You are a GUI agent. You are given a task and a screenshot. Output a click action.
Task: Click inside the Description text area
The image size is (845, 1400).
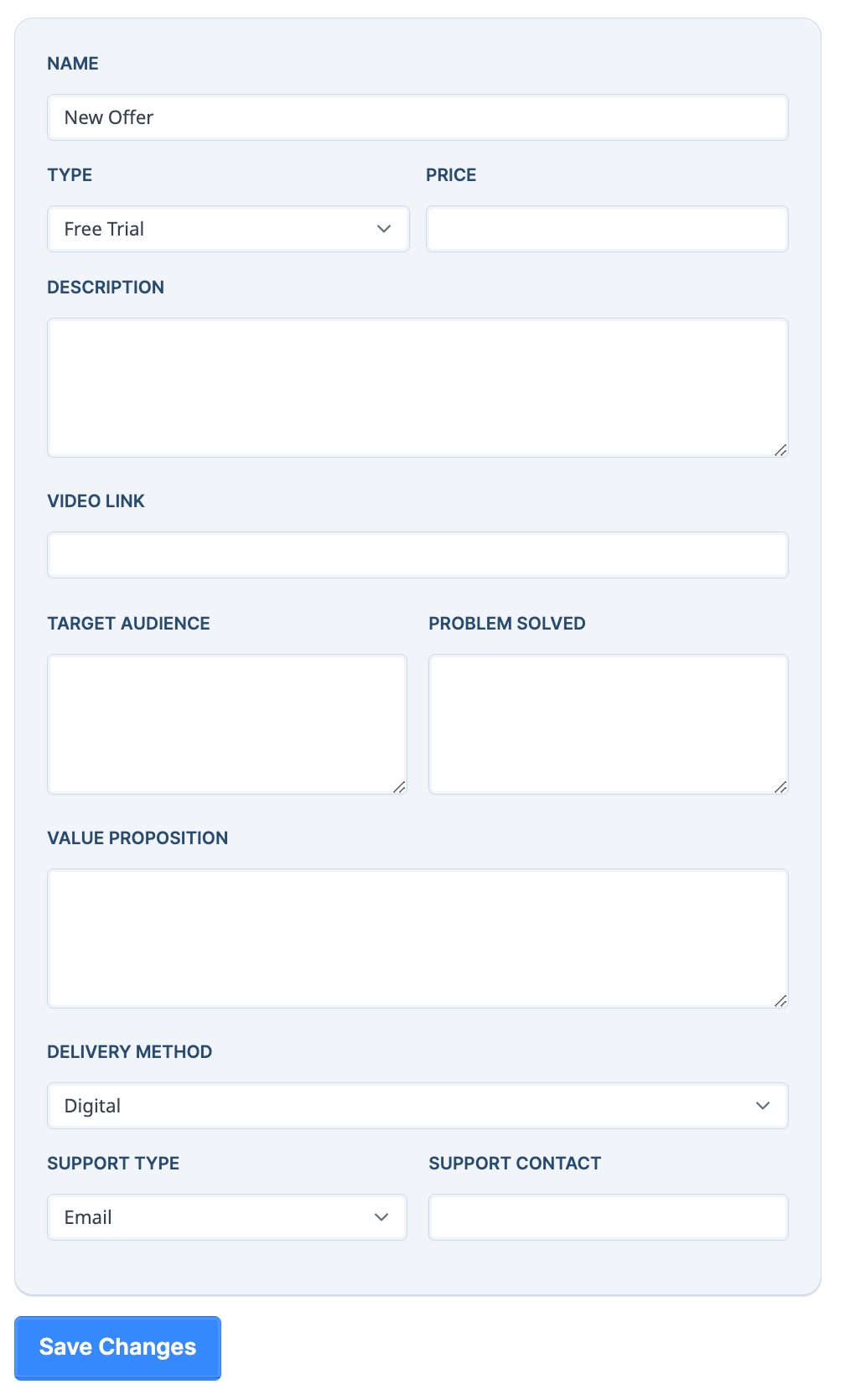[x=417, y=387]
